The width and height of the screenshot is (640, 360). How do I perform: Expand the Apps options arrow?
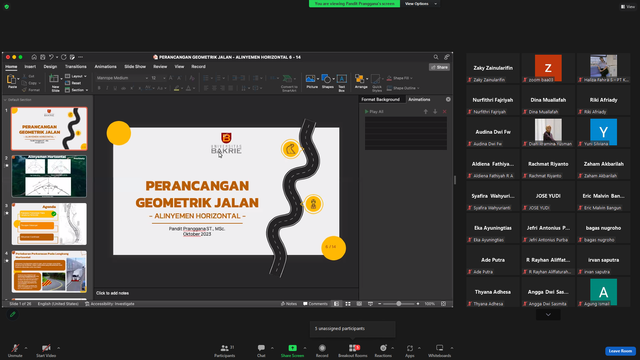point(419,348)
